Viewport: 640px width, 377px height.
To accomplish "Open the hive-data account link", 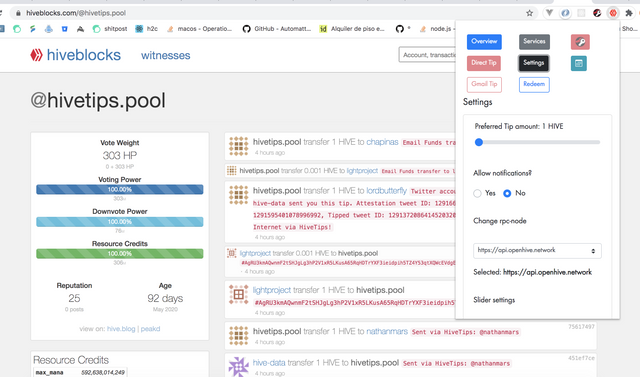I will 269,362.
